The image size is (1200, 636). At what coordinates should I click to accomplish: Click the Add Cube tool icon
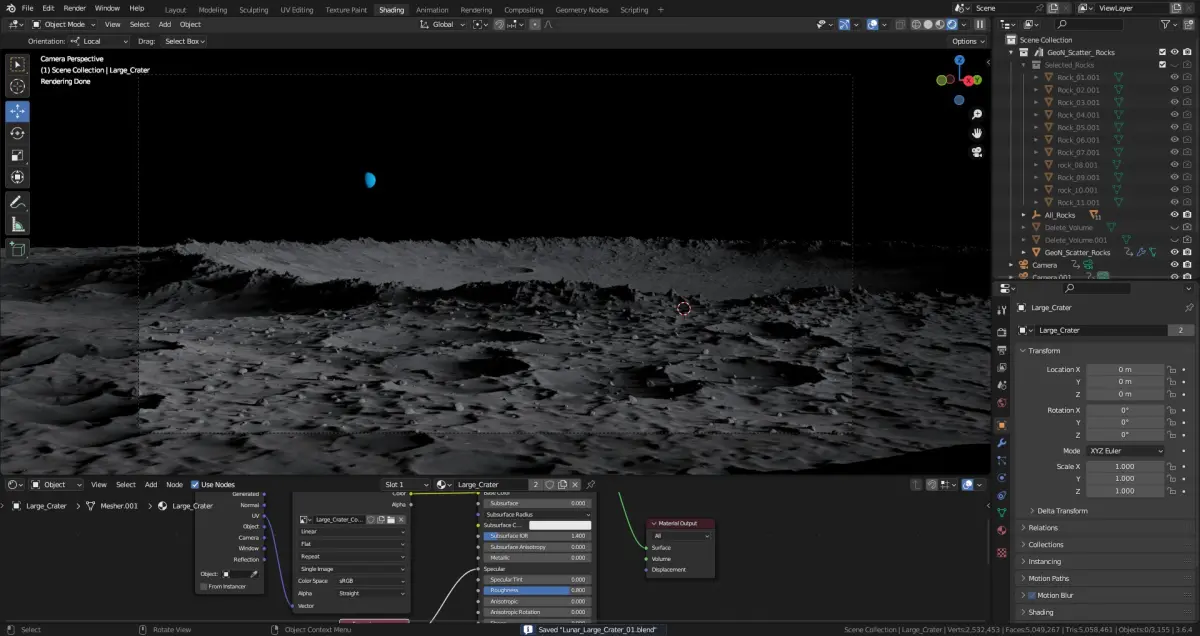17,249
